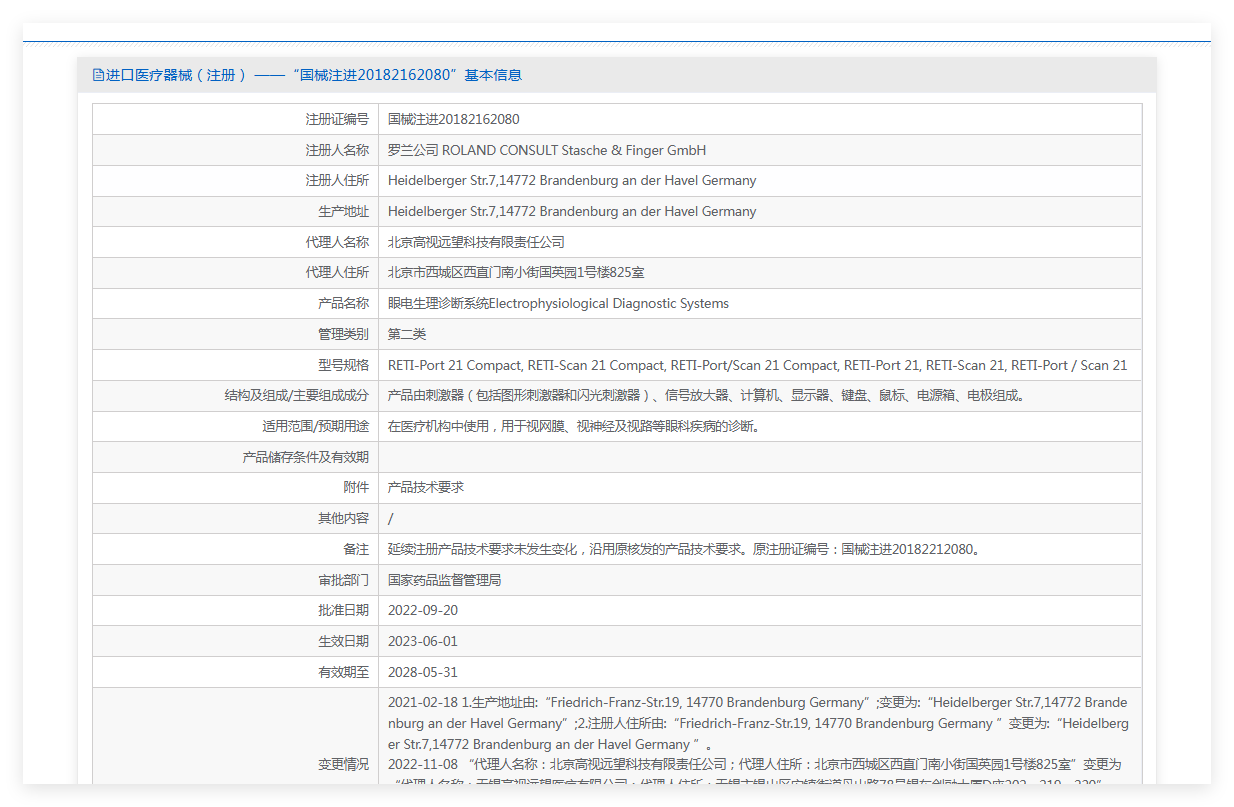
Task: Click the 注册证编号 label cell
Action: click(337, 119)
